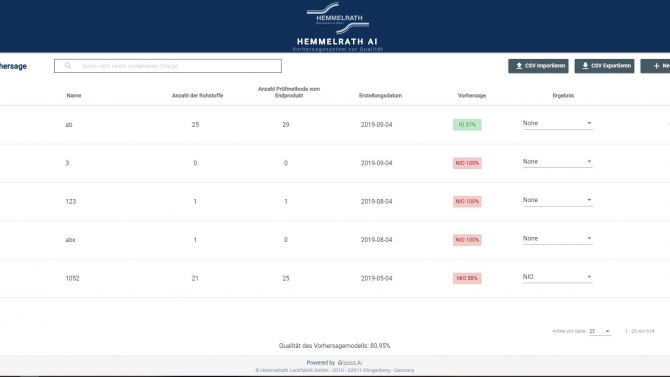Viewport: 670px width, 377px height.
Task: Click Rohstoffe count 25 in row ab
Action: [195, 125]
